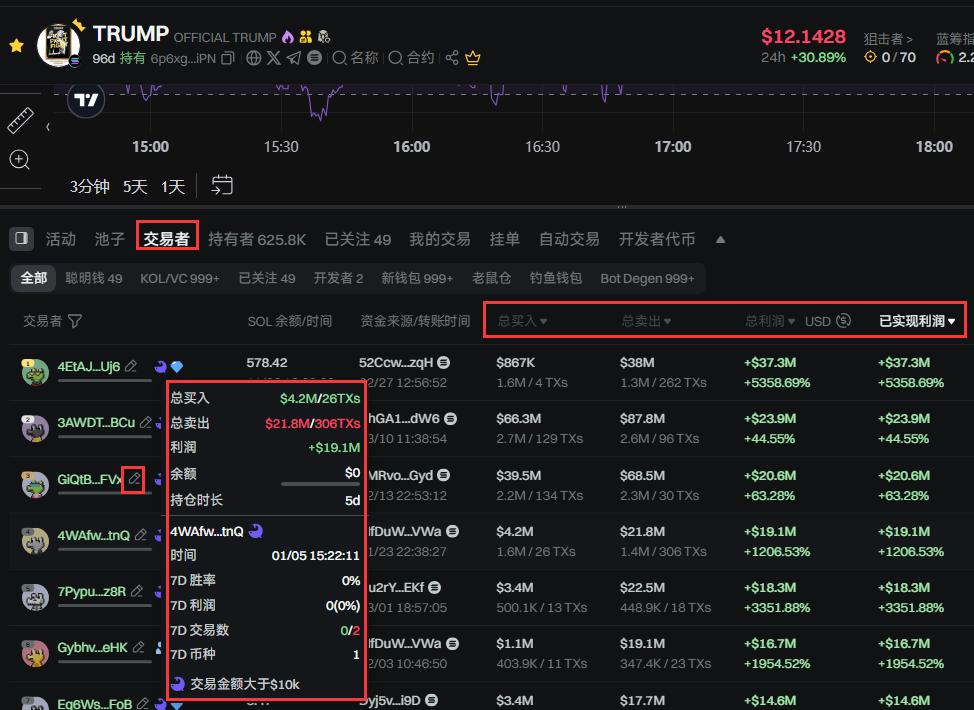974x710 pixels.
Task: Search by 合约 on the header
Action: click(x=411, y=58)
